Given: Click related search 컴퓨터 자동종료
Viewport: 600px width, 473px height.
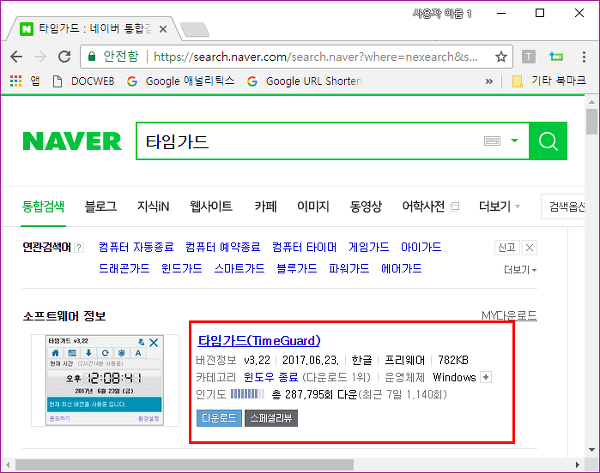Looking at the screenshot, I should click(136, 247).
